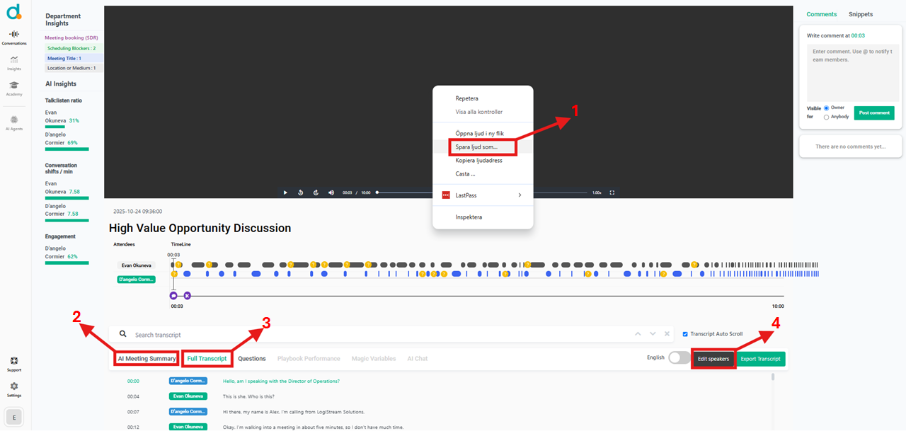Viewport: 906px width, 432px height.
Task: Switch the English language toggle
Action: 679,358
